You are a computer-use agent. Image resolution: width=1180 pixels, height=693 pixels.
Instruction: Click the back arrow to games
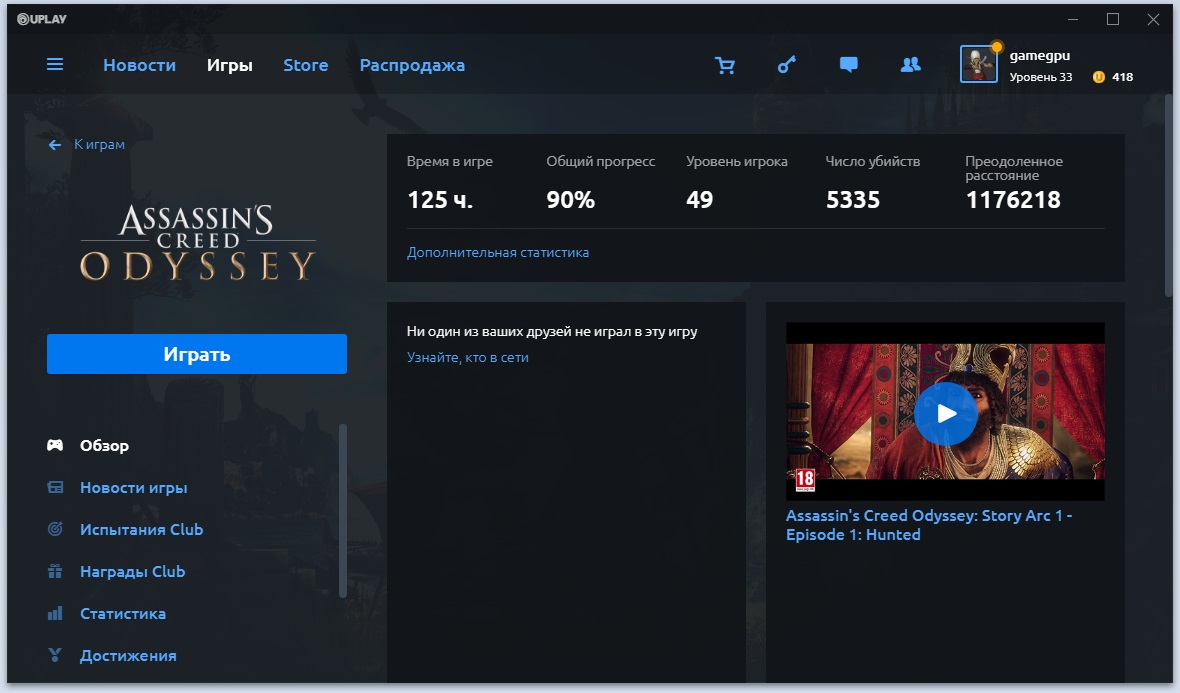coord(55,144)
